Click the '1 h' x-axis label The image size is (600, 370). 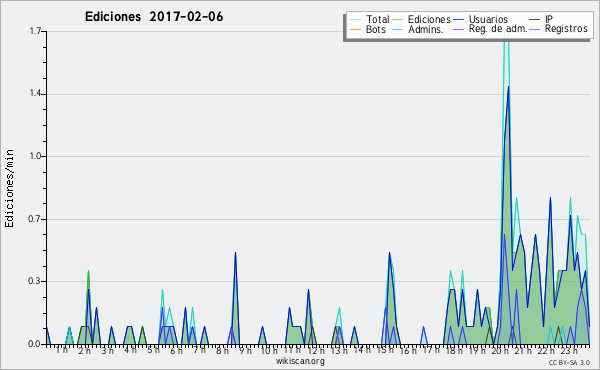pyautogui.click(x=62, y=350)
